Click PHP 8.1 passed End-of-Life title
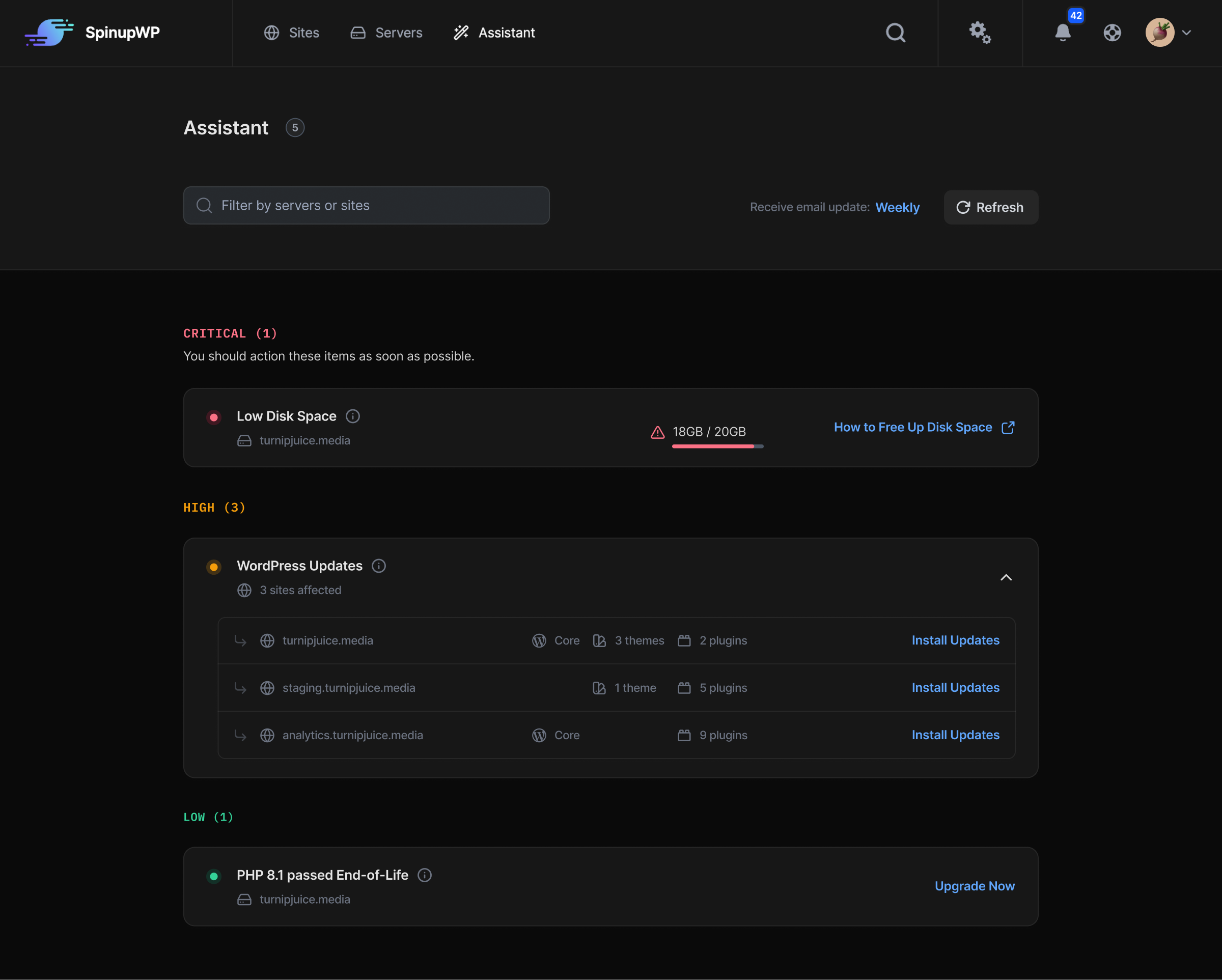1222x980 pixels. tap(322, 875)
